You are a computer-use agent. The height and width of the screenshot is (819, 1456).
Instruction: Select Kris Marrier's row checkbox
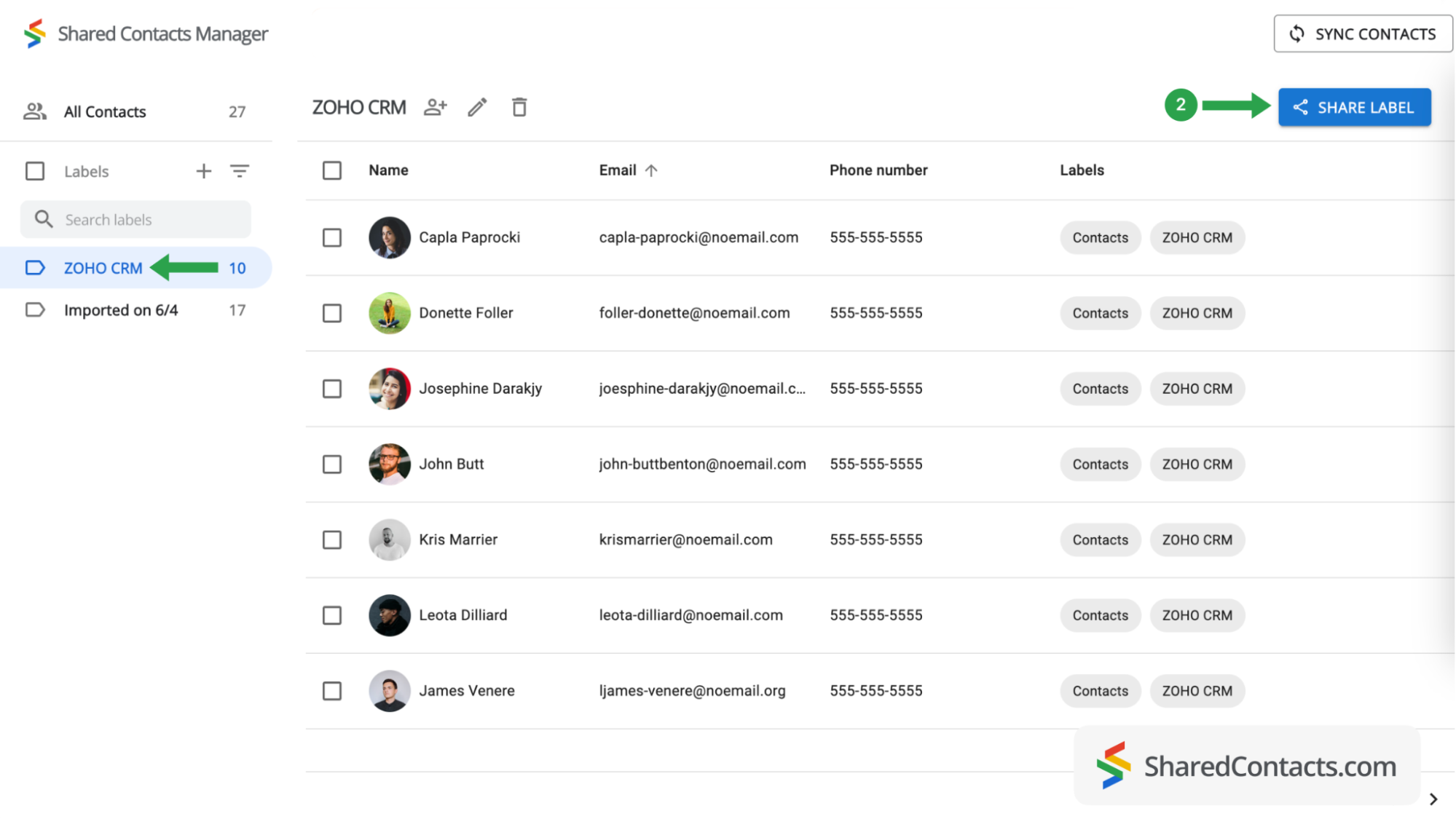click(x=332, y=539)
